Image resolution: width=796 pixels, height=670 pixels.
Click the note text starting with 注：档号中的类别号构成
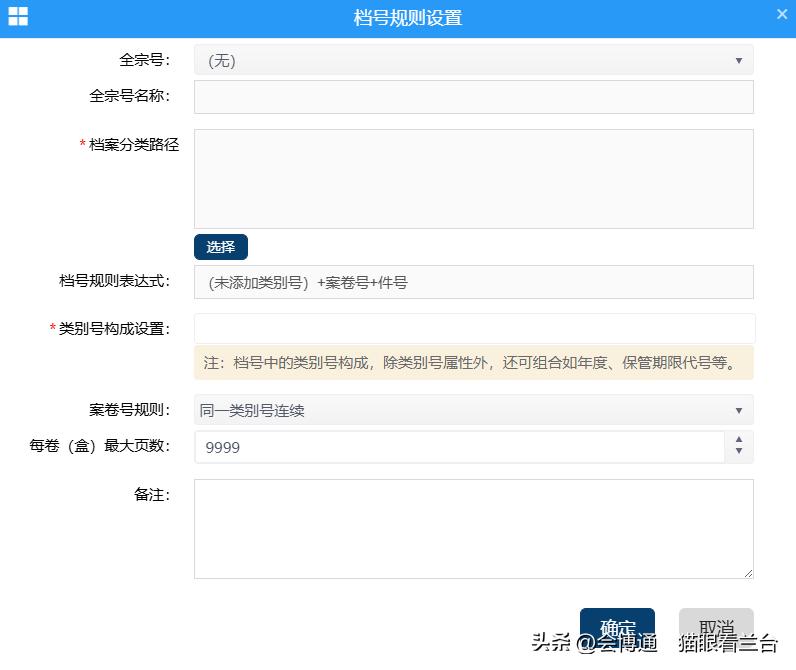tap(470, 363)
